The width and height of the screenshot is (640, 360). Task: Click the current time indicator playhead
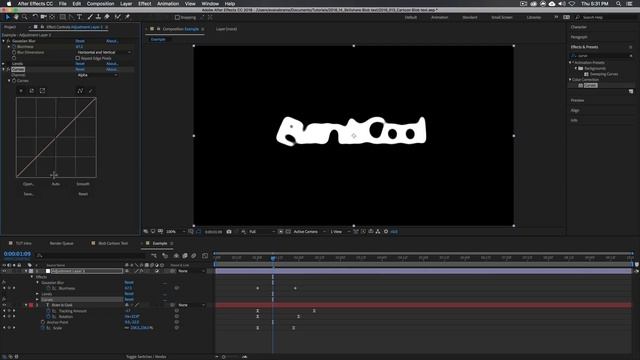273,258
